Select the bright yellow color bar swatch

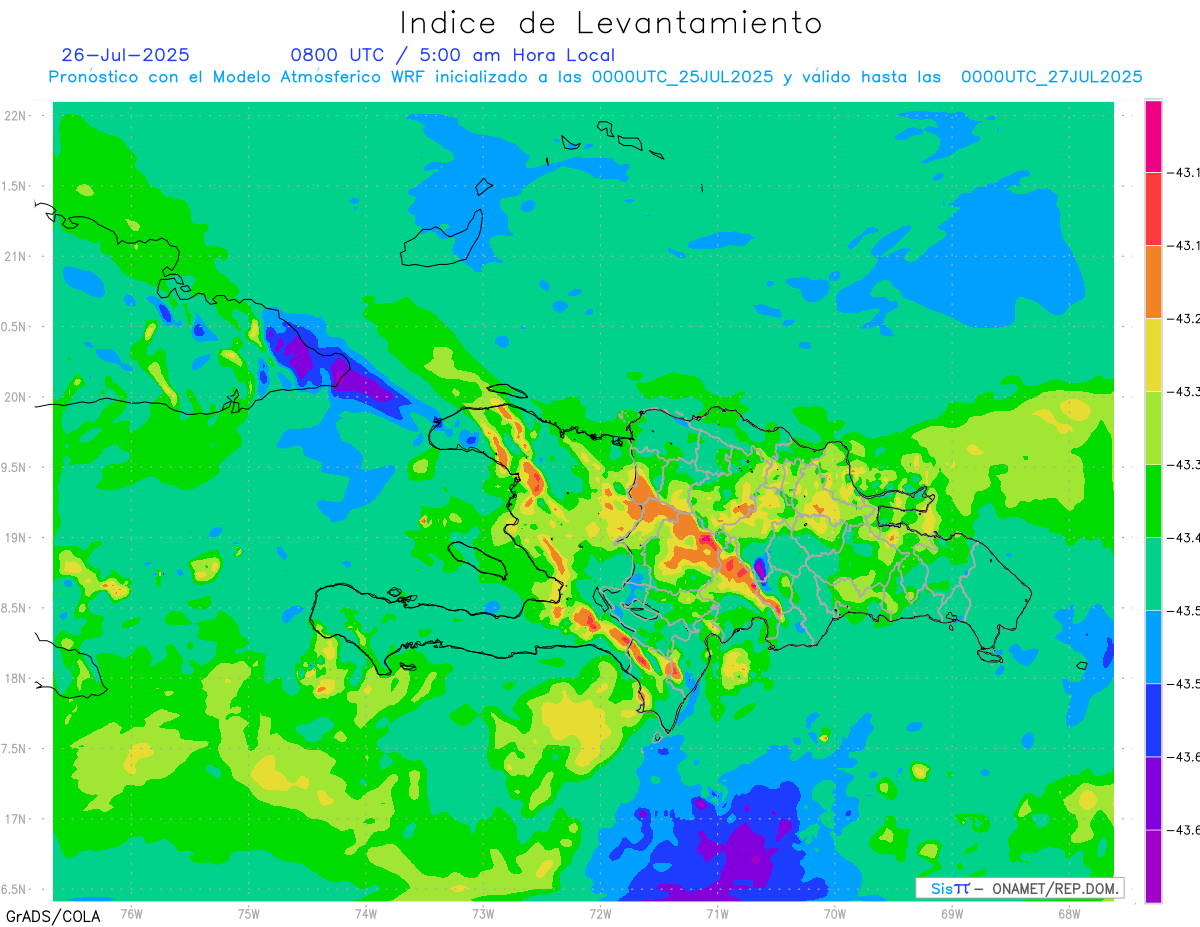[x=1153, y=355]
